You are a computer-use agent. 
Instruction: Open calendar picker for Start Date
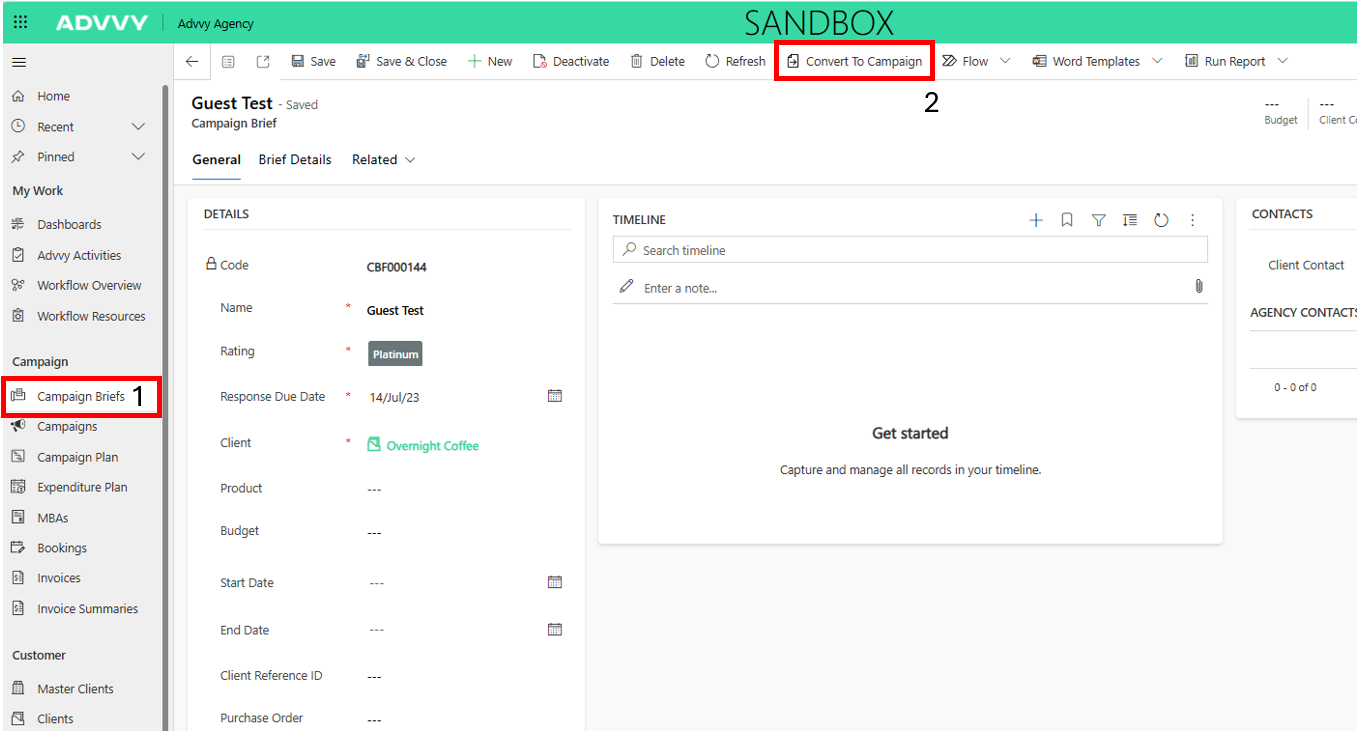(x=555, y=582)
